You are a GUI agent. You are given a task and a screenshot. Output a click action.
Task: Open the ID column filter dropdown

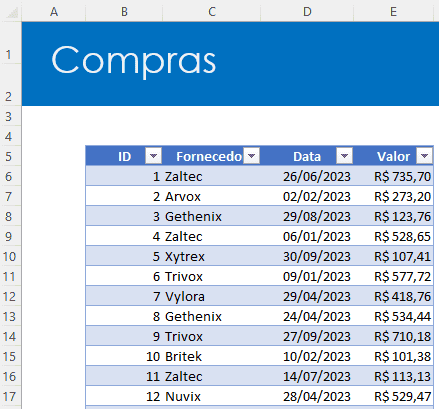click(x=154, y=156)
